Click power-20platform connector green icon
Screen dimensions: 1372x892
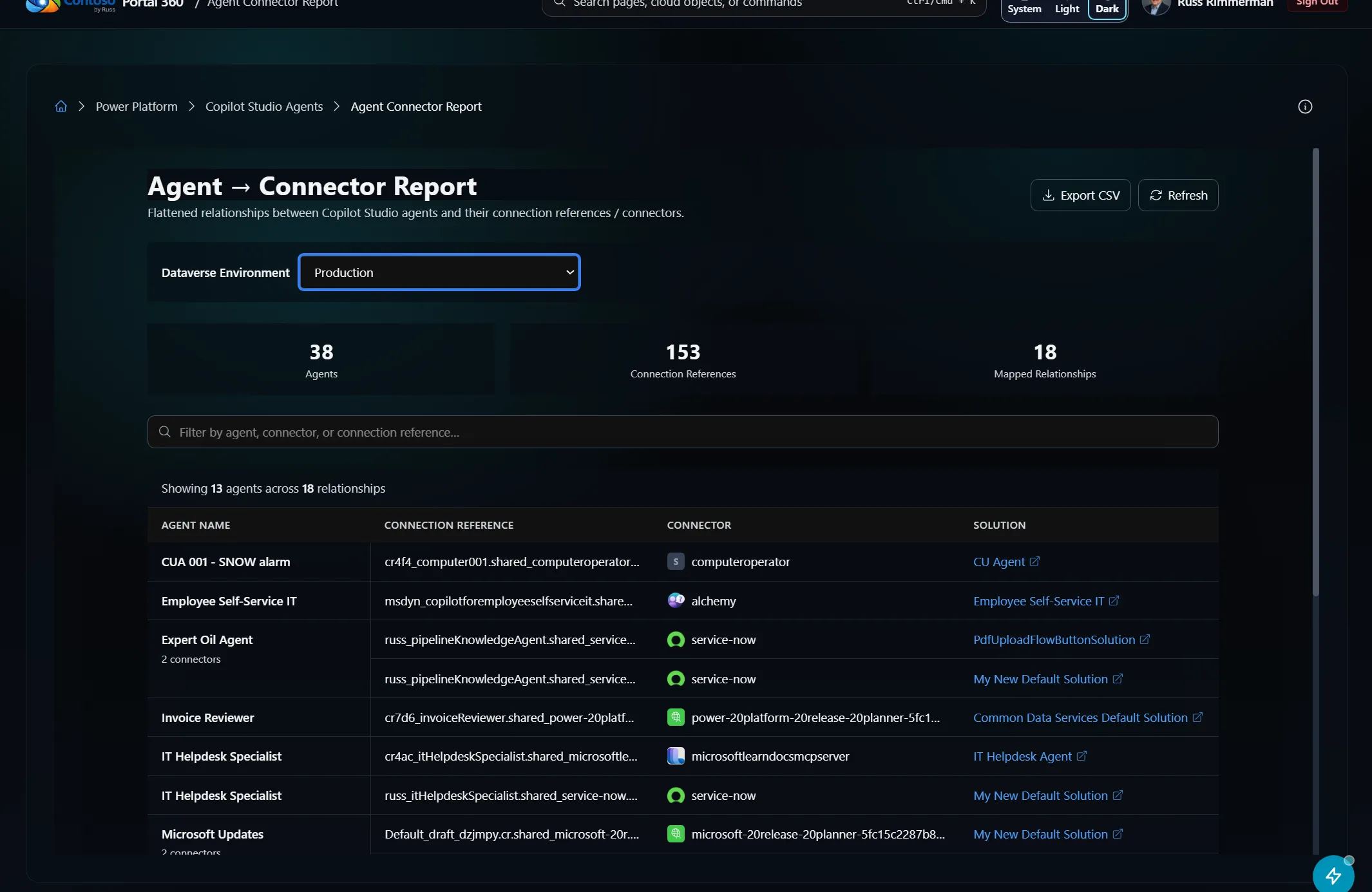pos(676,717)
